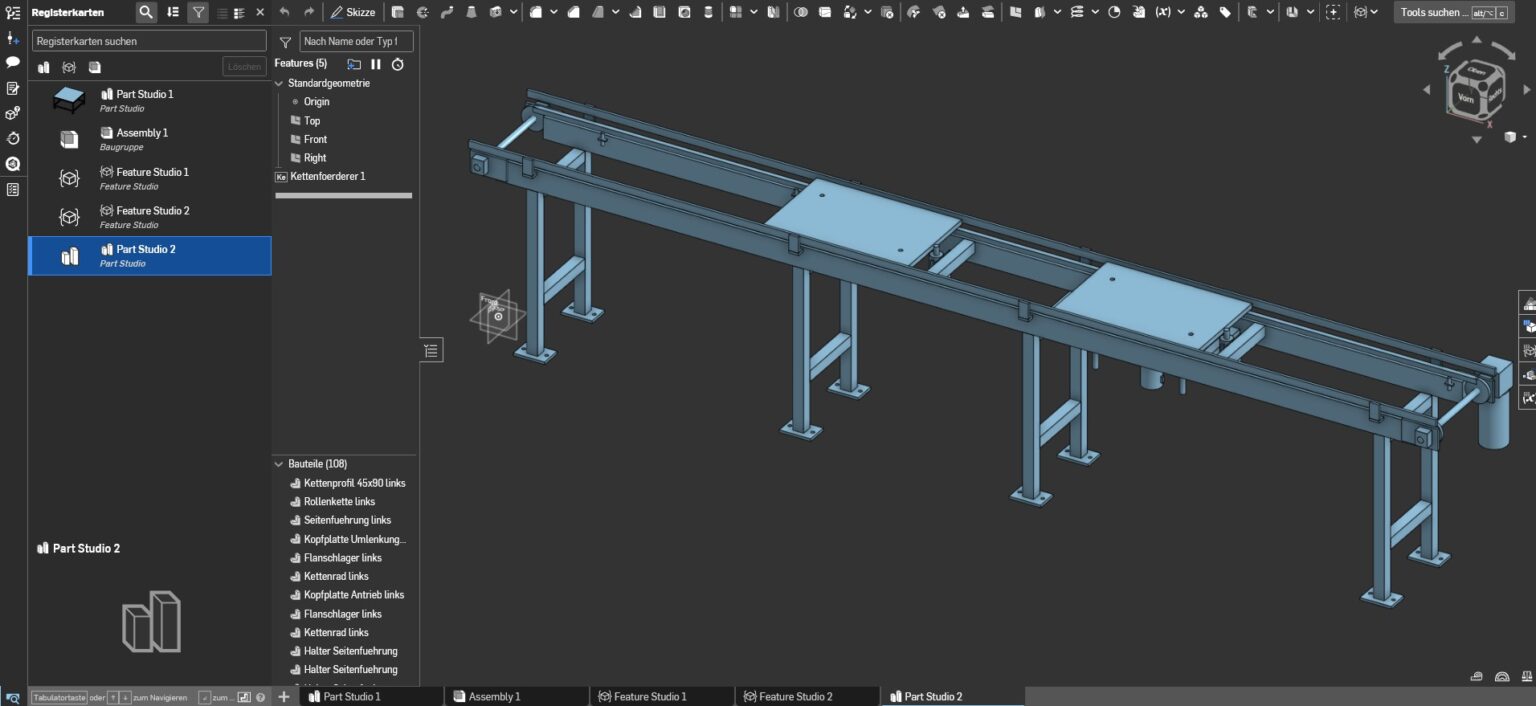Switch to the Assembly 1 bottom tab
The width and height of the screenshot is (1536, 706).
tap(516, 696)
